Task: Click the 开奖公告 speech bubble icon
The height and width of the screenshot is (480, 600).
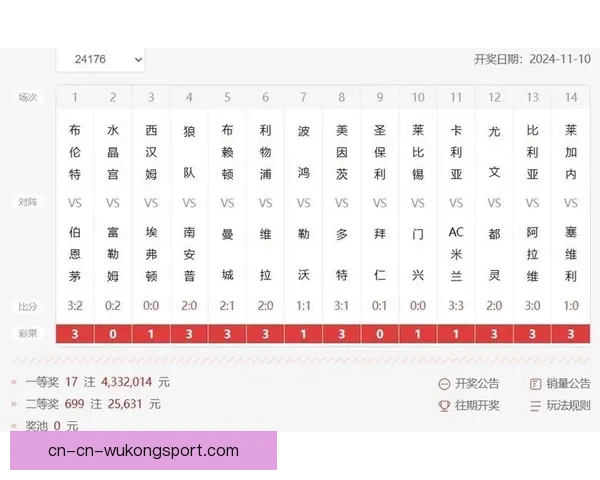Action: (445, 383)
